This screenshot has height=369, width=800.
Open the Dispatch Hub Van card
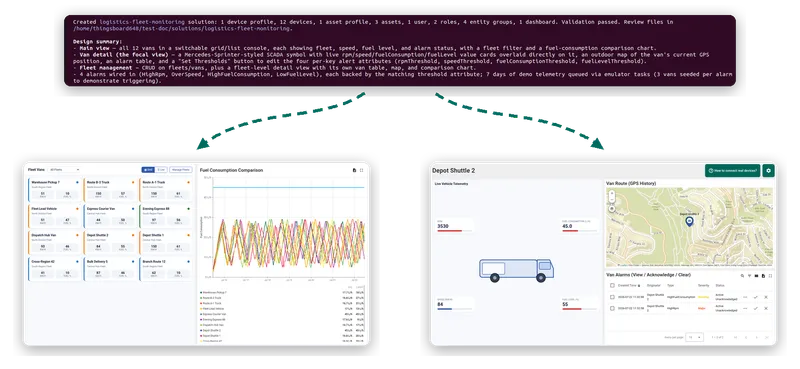54,243
